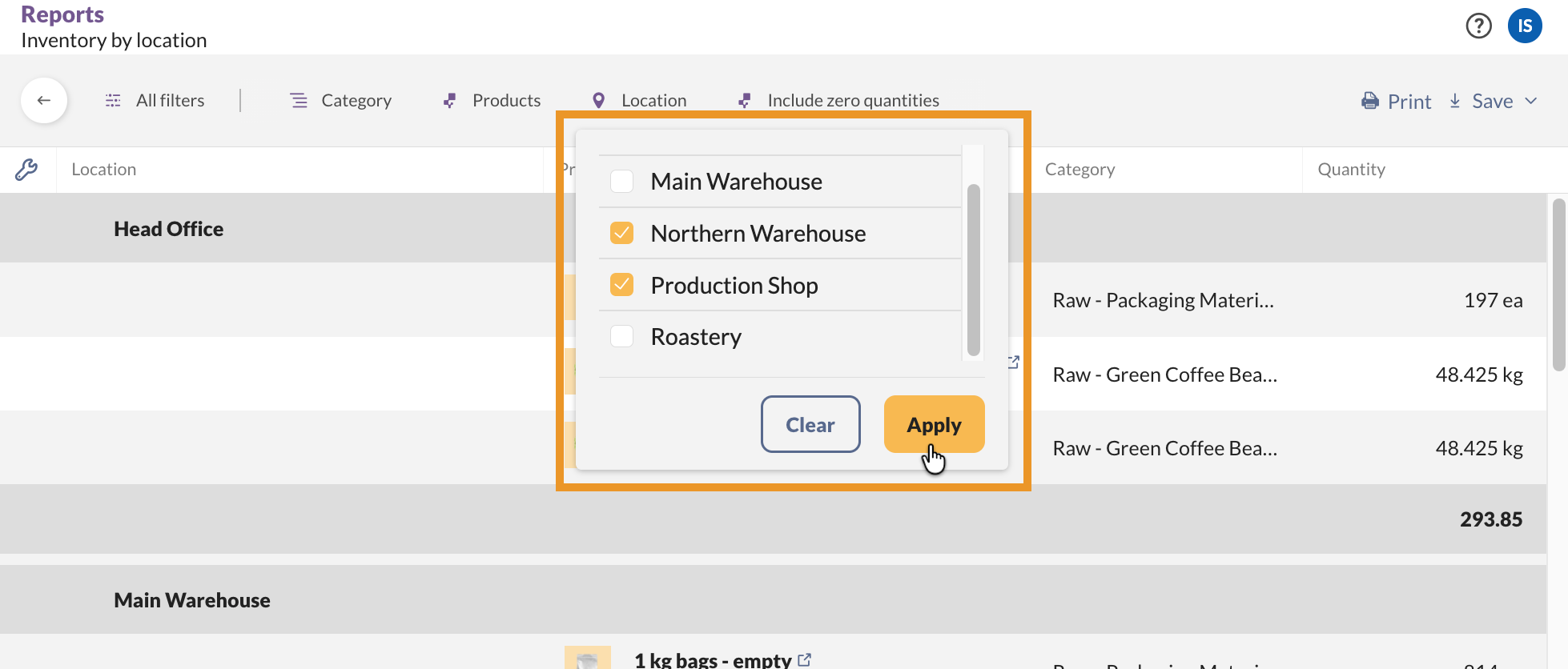
Task: Tick the Roastery checkbox
Action: [622, 337]
